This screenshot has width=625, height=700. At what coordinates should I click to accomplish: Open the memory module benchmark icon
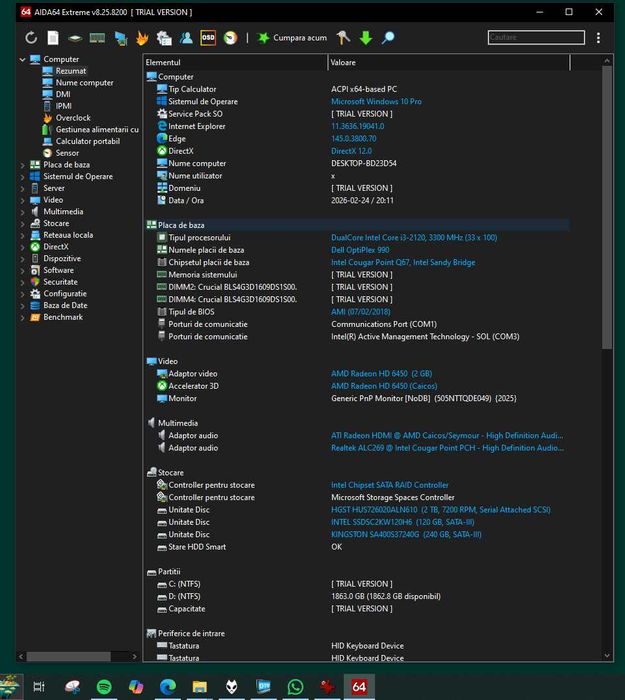tap(97, 38)
